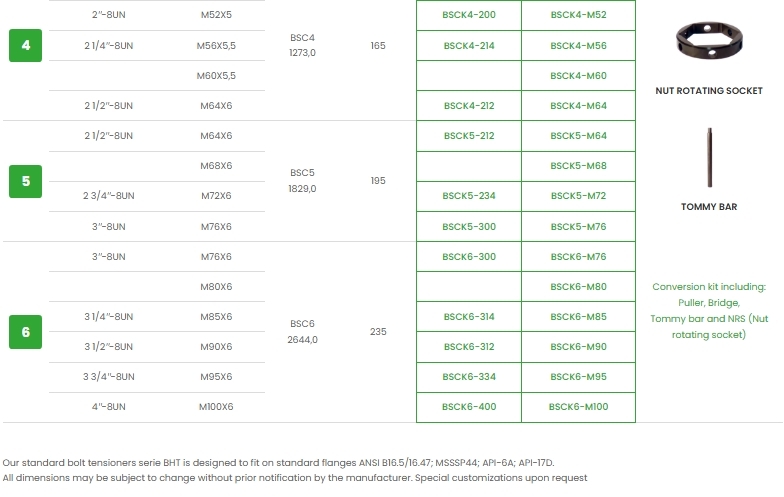
Task: Select the BSCK6-400 part code
Action: (x=468, y=407)
